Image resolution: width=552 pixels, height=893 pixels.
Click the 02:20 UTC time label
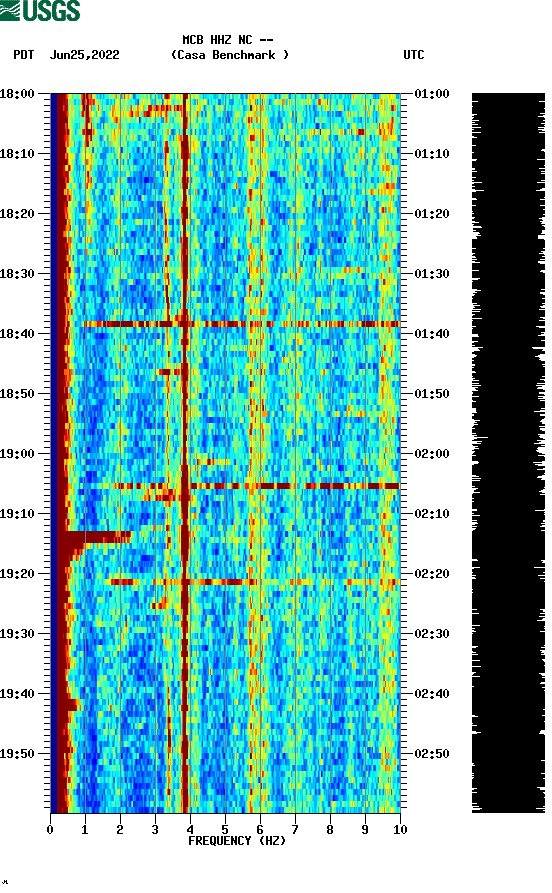point(432,574)
